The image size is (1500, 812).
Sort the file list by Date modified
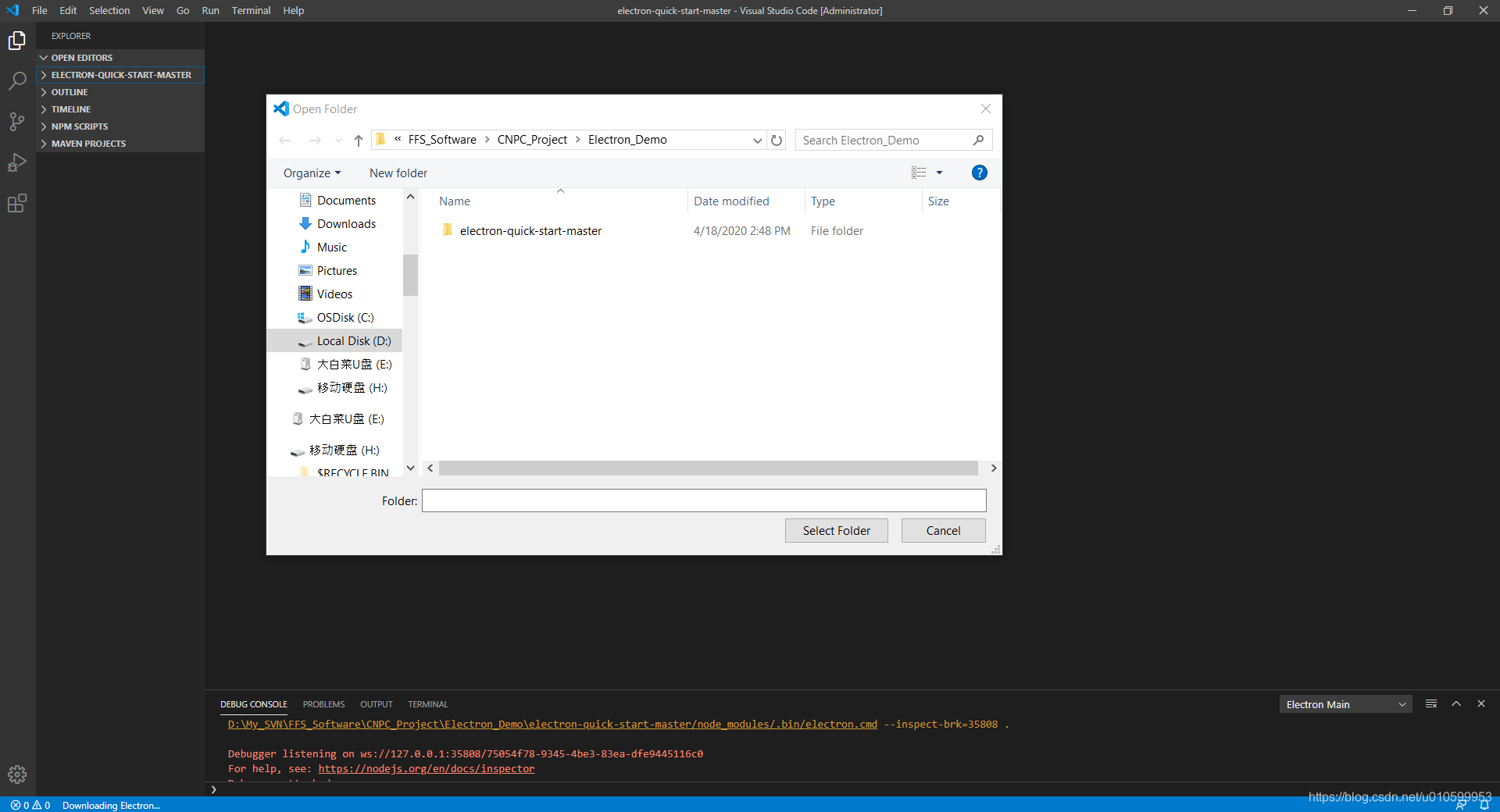pyautogui.click(x=745, y=201)
